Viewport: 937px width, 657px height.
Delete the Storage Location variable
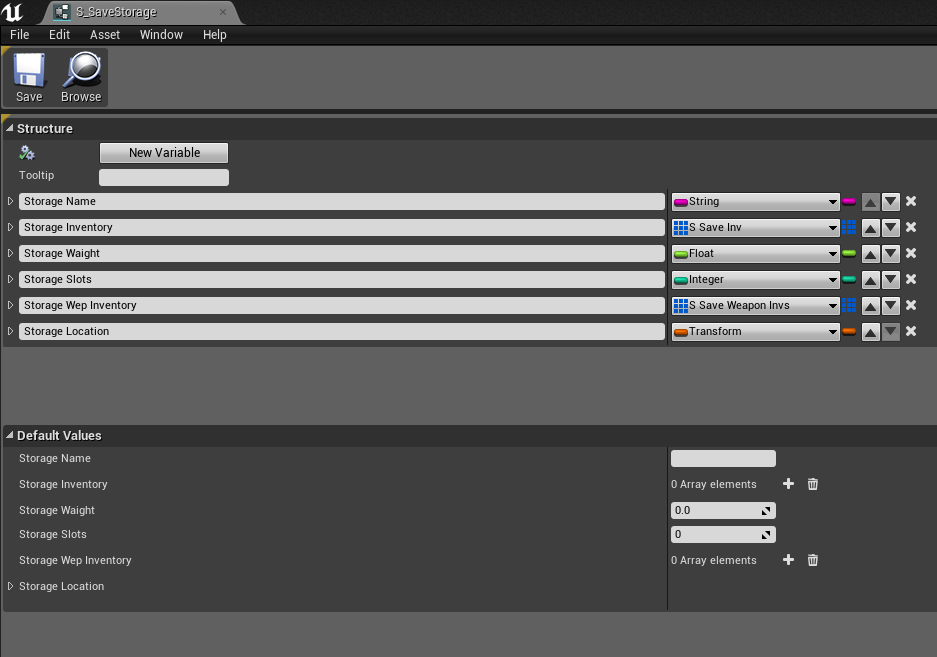point(911,331)
